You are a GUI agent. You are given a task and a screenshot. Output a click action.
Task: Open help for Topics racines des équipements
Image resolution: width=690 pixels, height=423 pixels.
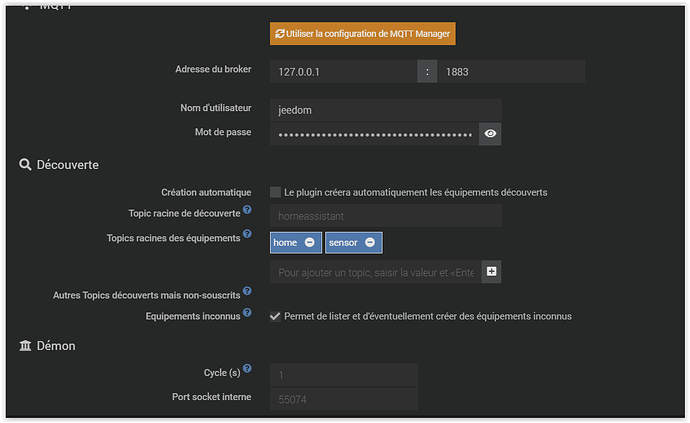pos(247,235)
